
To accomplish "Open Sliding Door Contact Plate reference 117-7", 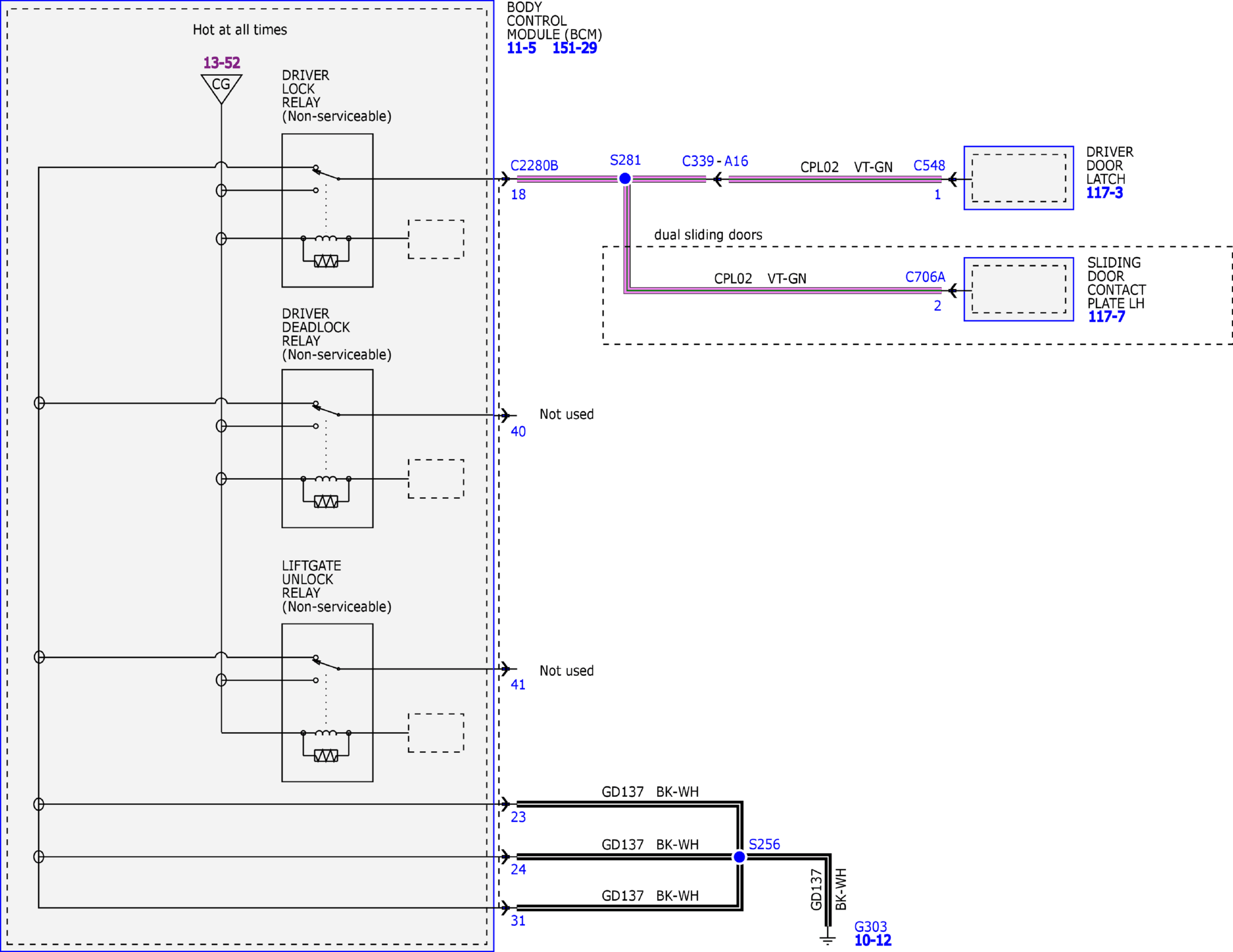I will pos(1106,317).
